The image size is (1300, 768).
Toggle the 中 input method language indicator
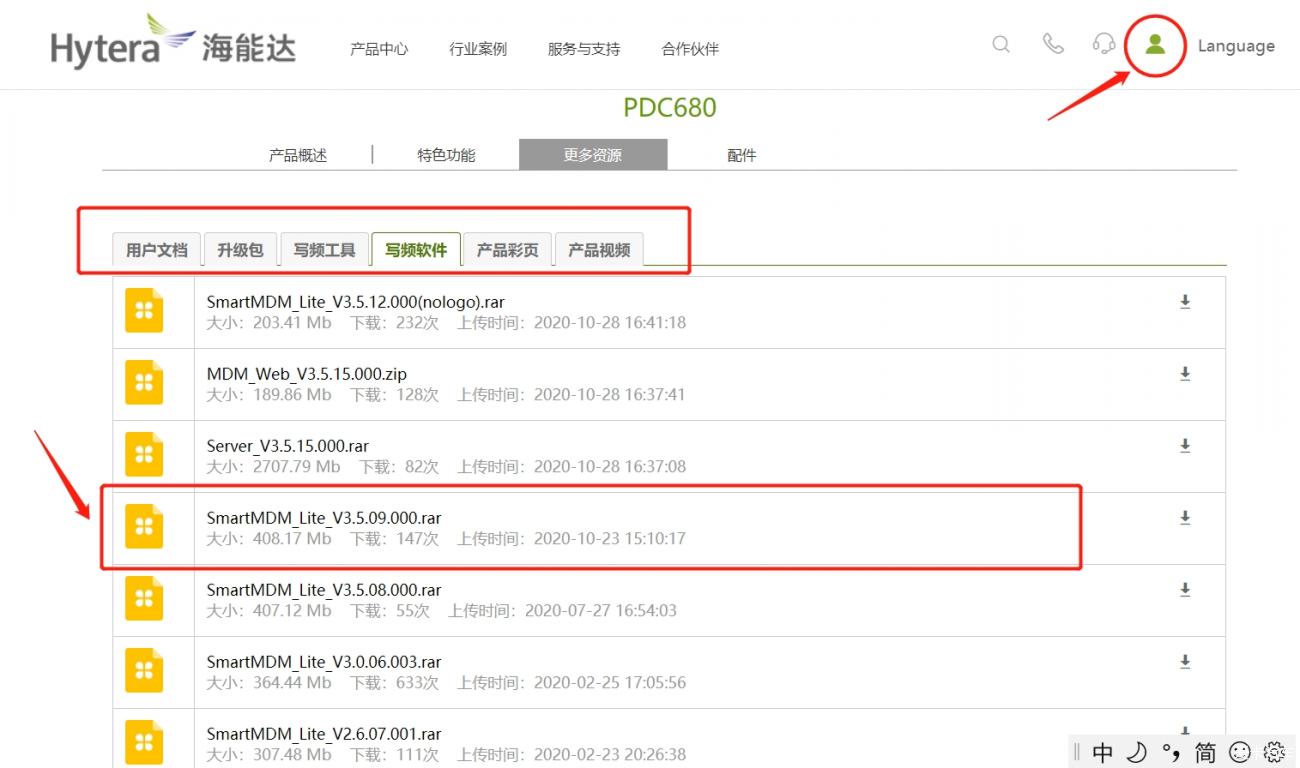point(1103,752)
